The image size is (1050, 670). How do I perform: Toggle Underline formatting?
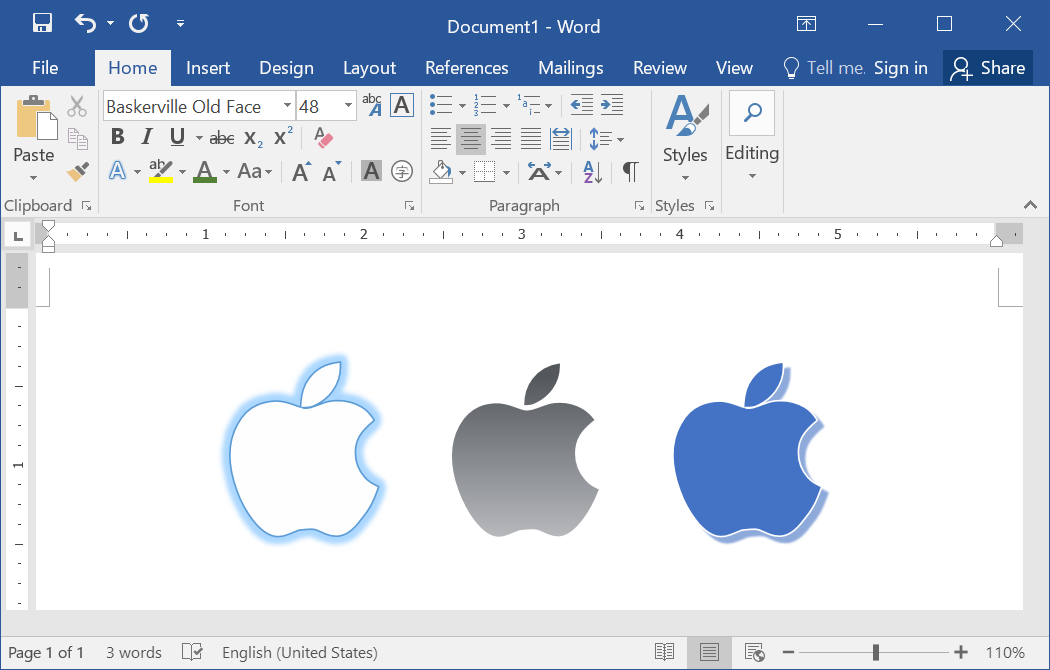[x=177, y=137]
